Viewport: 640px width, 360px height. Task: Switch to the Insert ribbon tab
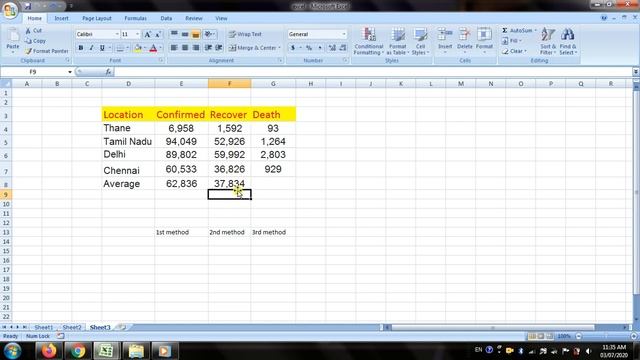(62, 18)
